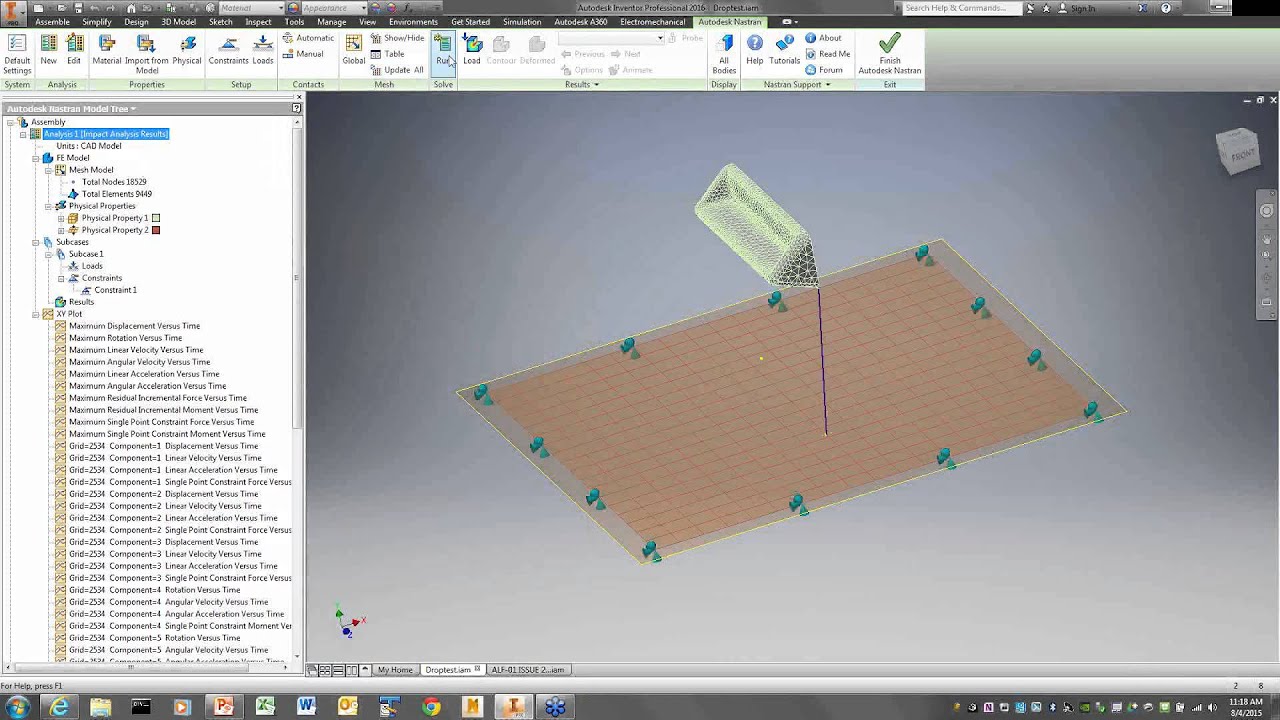Expand the Physical Property 2 node
The height and width of the screenshot is (720, 1280).
[x=60, y=230]
